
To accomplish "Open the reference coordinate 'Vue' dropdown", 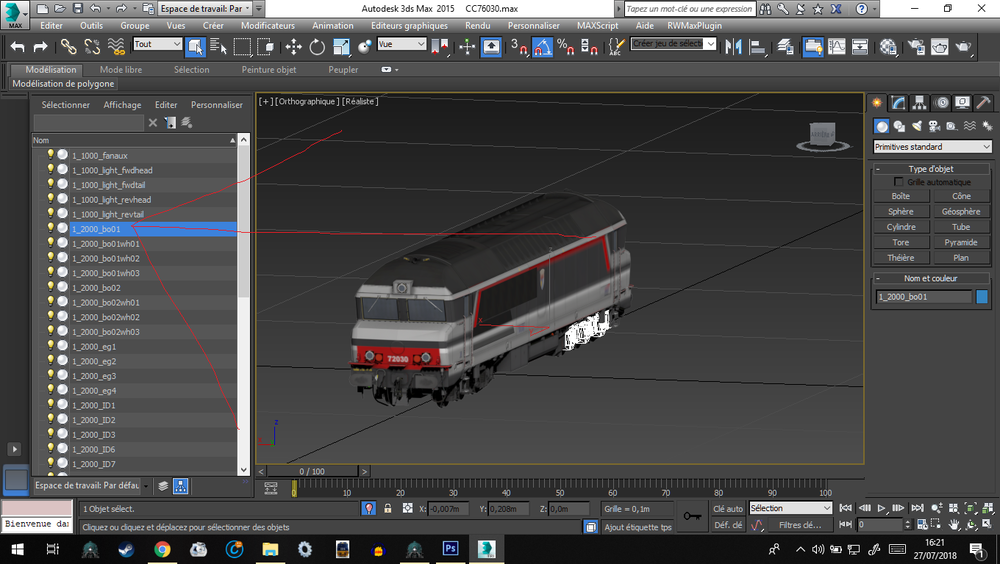I will [x=402, y=44].
